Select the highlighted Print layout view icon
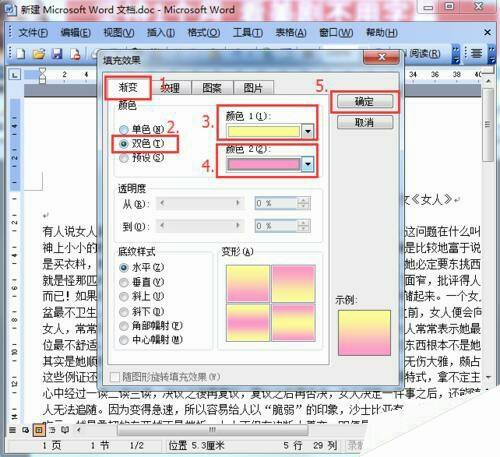This screenshot has width=500, height=457. point(39,430)
